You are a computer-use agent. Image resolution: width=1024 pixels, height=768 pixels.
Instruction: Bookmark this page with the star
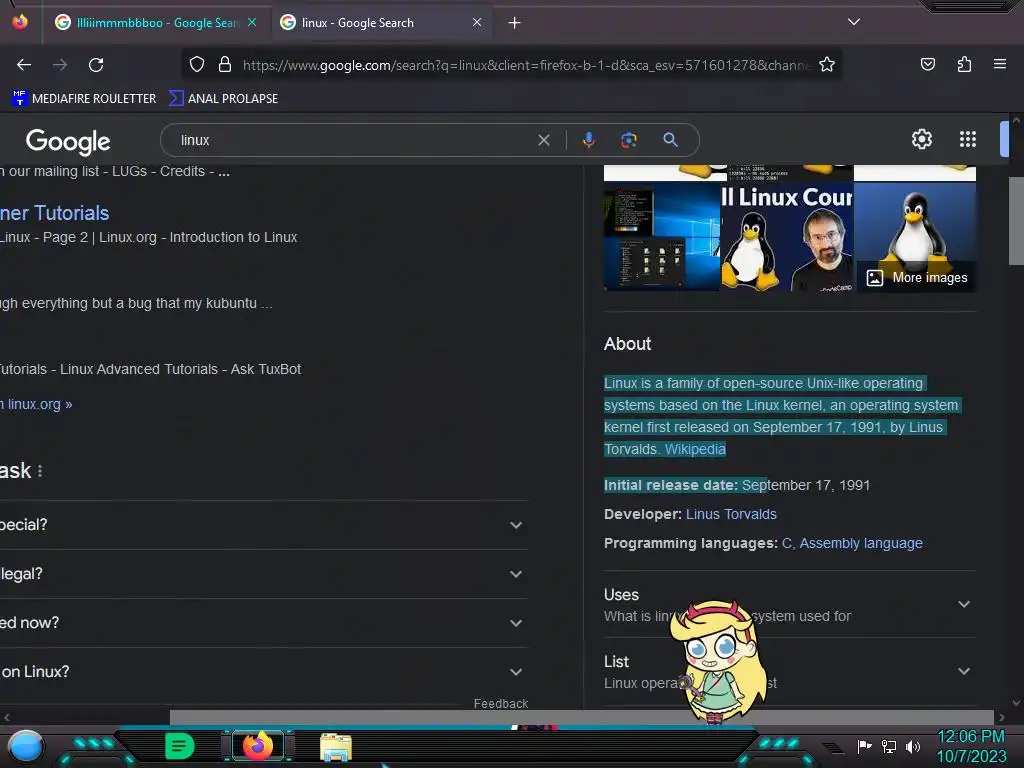pos(827,64)
